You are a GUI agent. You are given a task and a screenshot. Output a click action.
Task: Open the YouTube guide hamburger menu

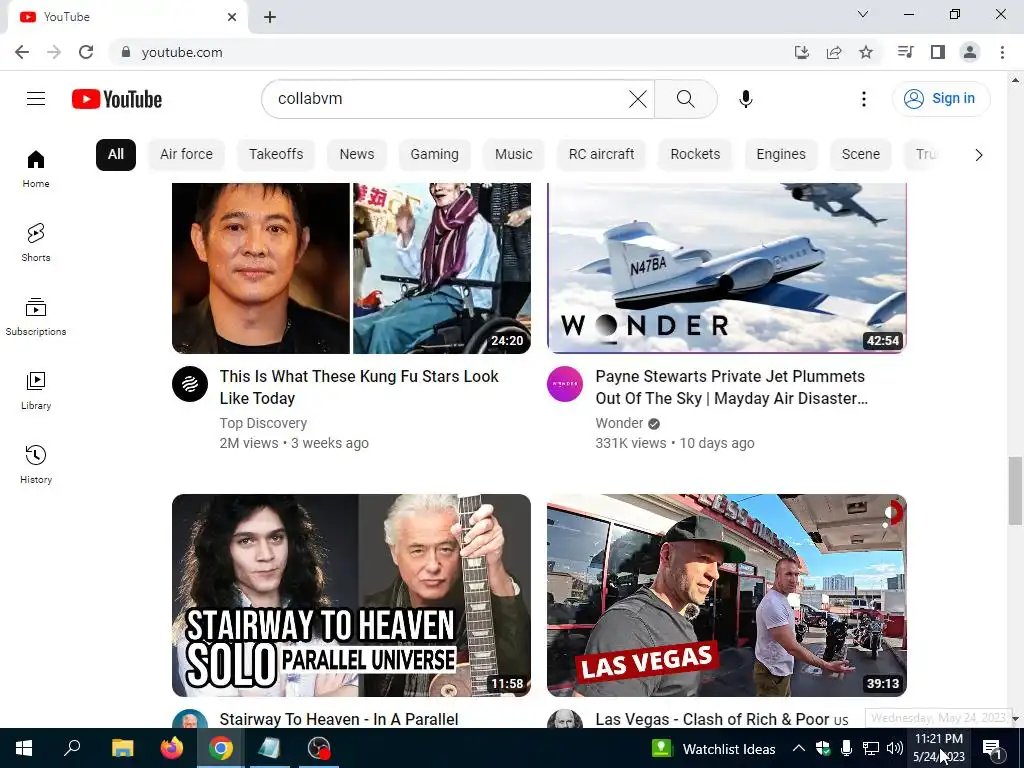coord(36,99)
